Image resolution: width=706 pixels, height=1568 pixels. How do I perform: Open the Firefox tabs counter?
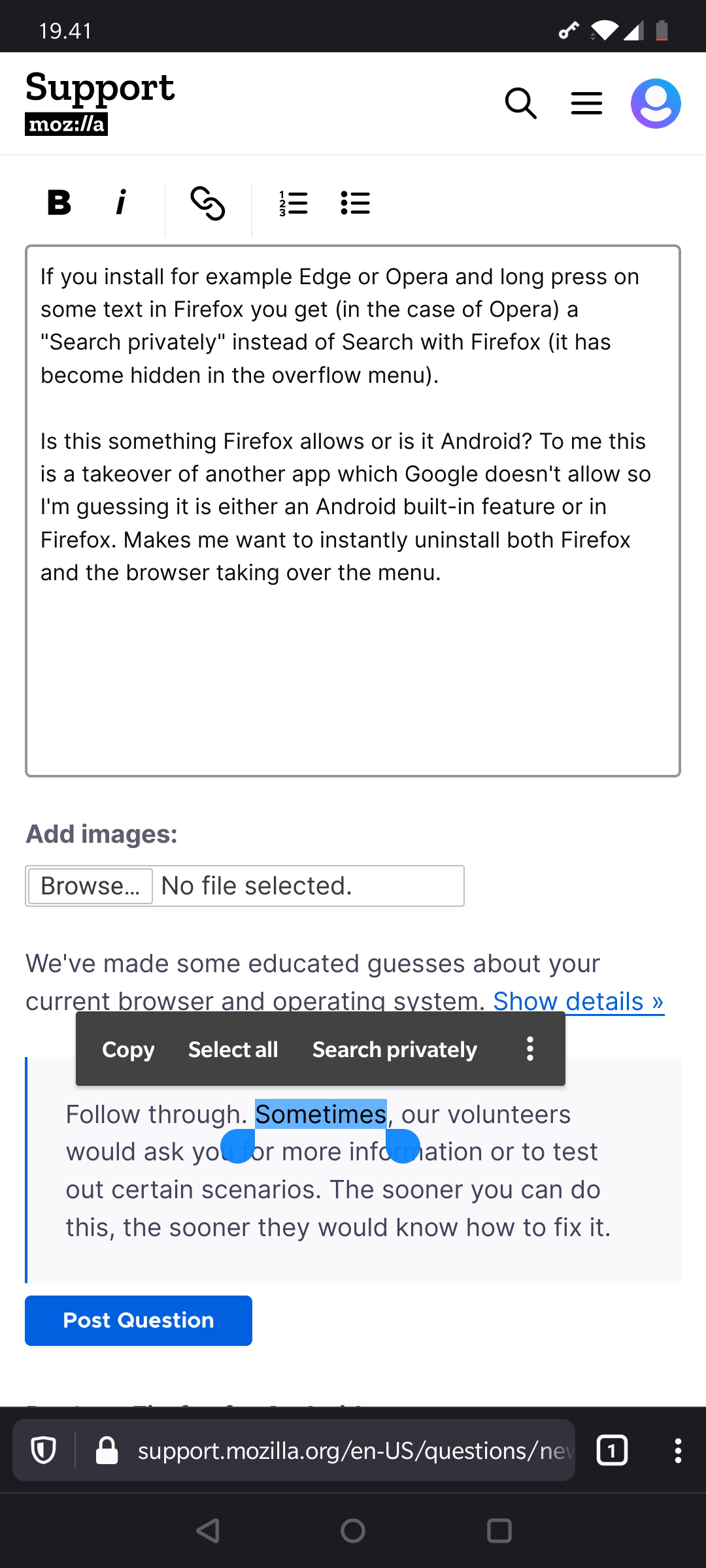tap(612, 1451)
